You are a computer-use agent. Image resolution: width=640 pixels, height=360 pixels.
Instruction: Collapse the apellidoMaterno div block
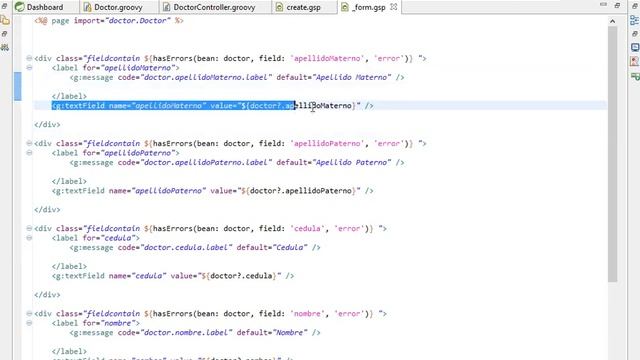click(29, 58)
